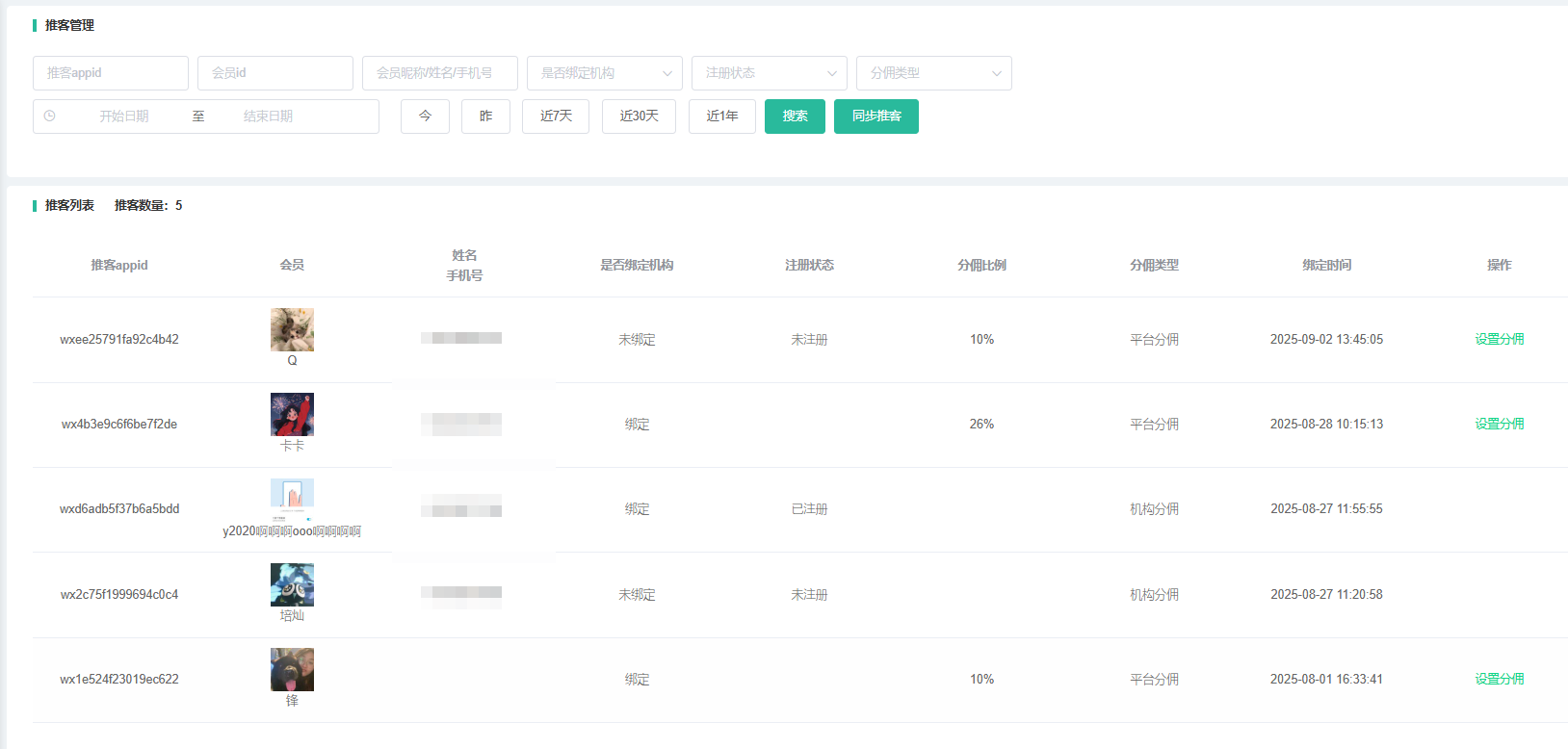
Task: Click the clock icon in date range field
Action: click(x=50, y=116)
